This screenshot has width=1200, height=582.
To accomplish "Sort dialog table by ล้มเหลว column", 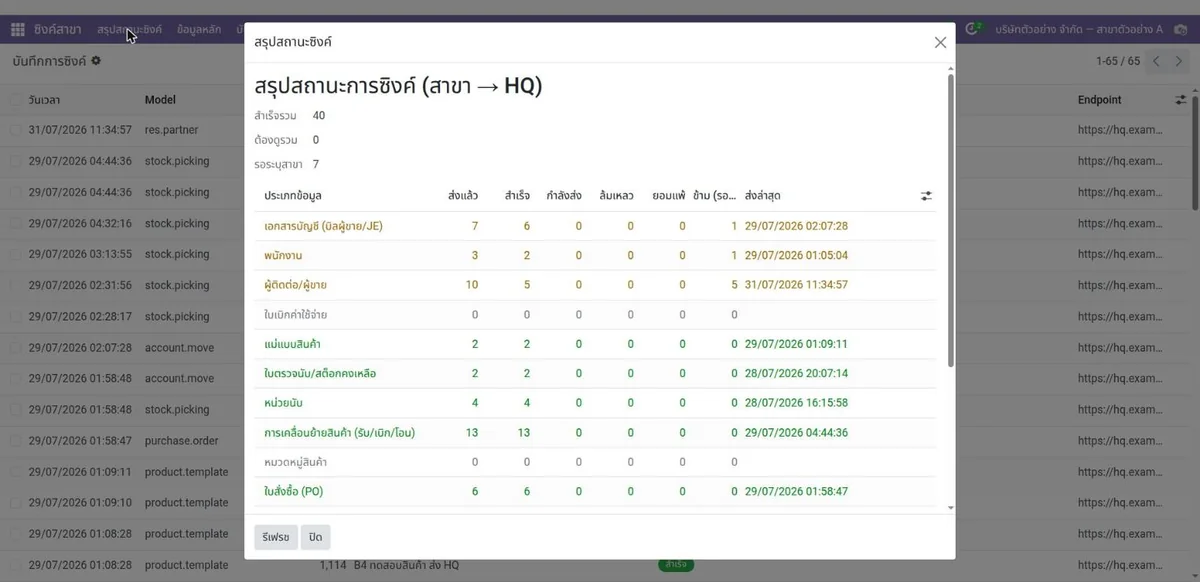I will (x=616, y=196).
